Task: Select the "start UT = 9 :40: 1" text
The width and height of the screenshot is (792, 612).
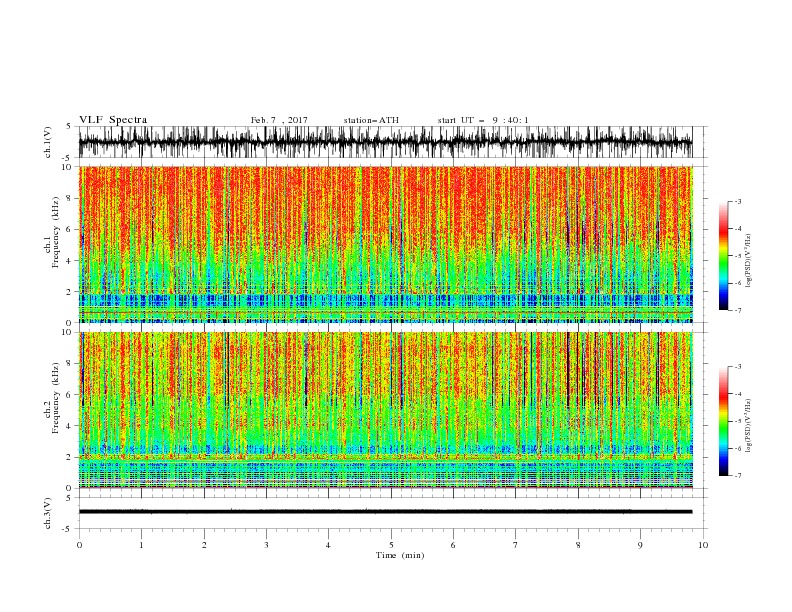Action: (483, 120)
